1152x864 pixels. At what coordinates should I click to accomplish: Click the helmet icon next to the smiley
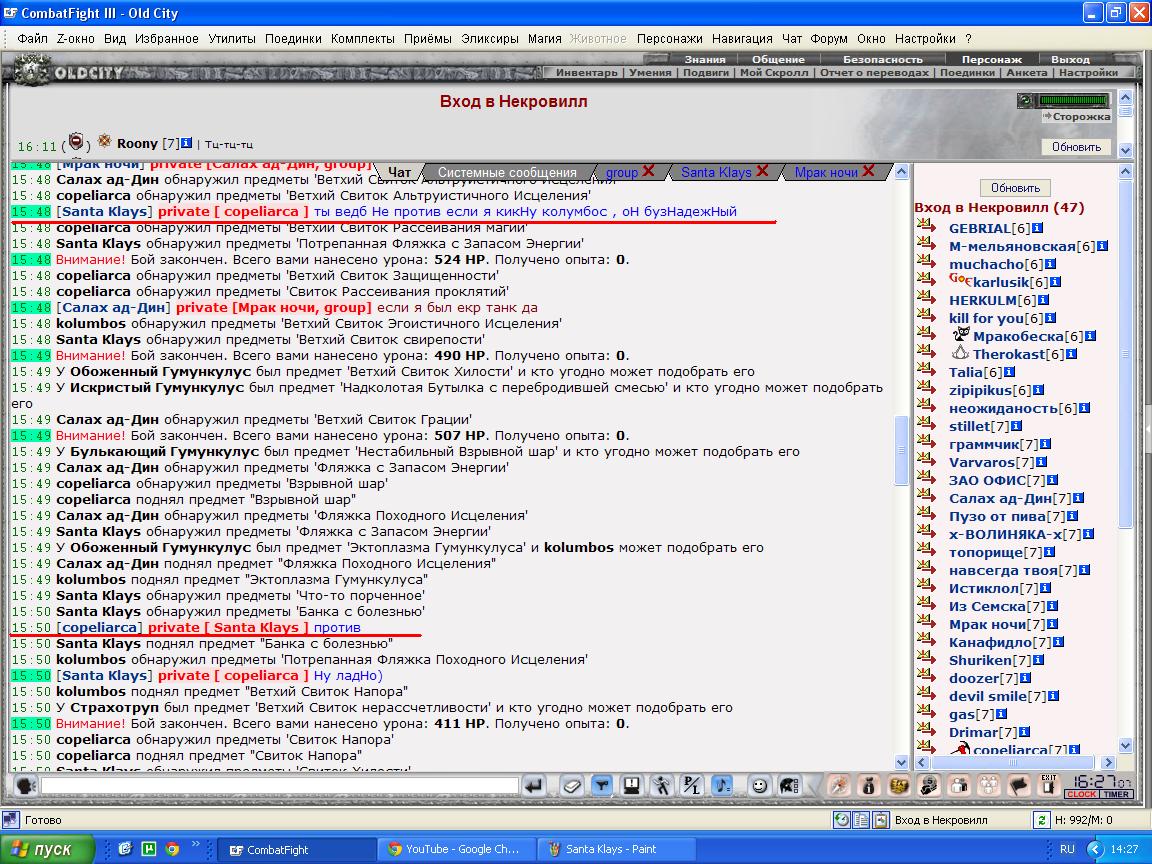point(790,786)
